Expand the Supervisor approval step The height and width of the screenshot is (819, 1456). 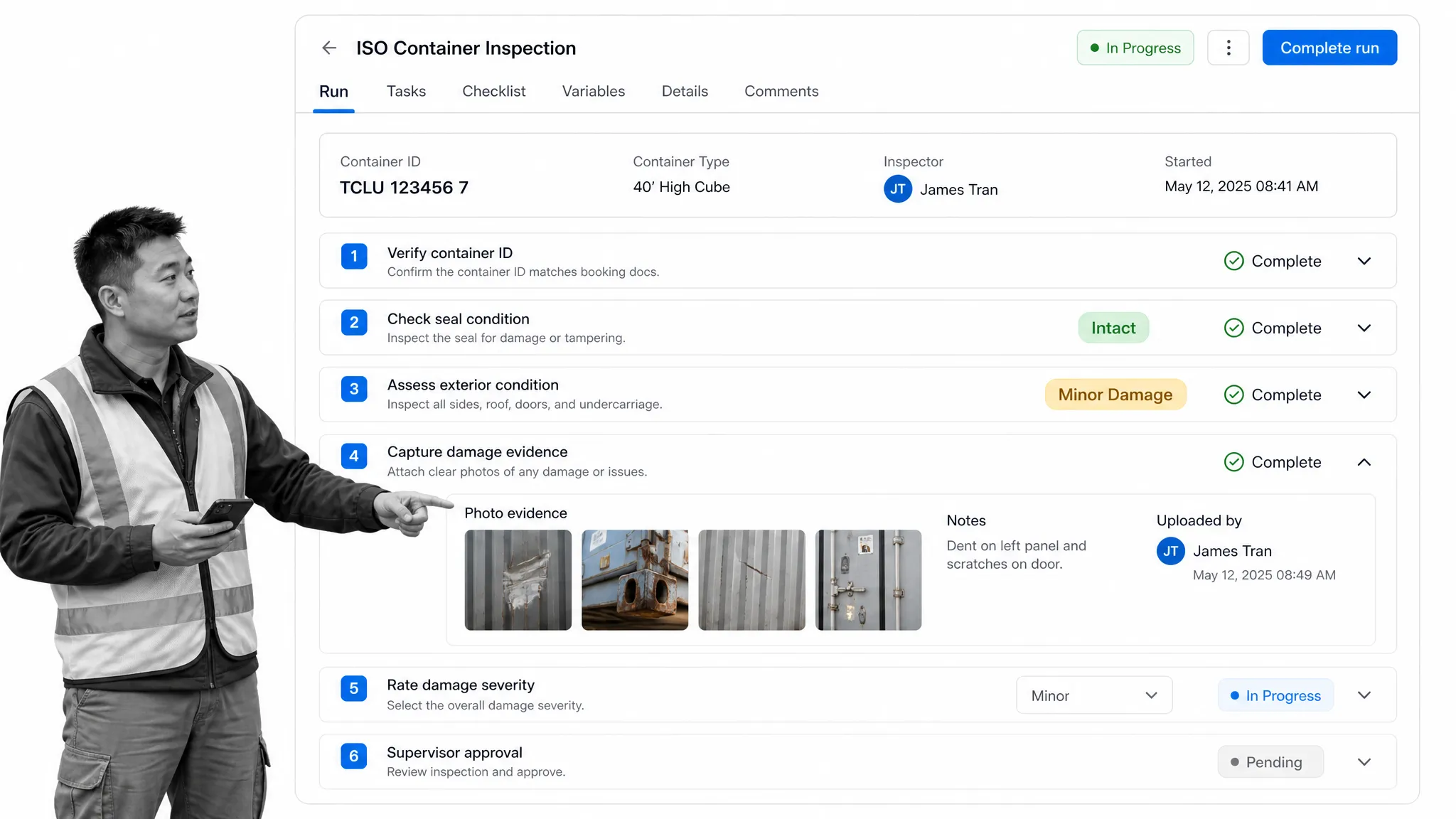[x=1364, y=762]
